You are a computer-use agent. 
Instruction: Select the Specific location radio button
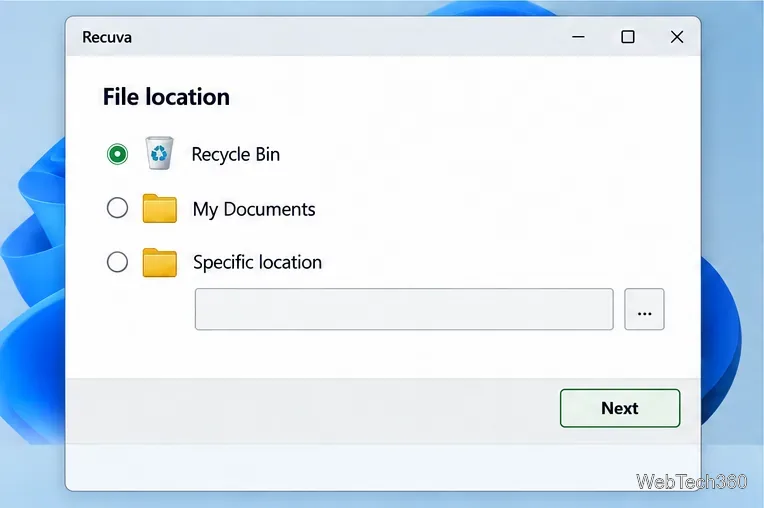117,262
